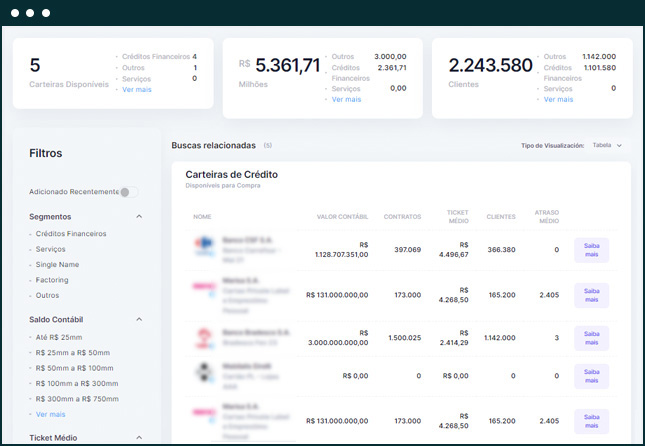Click Saiba mais for the Bradesco row

click(x=591, y=338)
